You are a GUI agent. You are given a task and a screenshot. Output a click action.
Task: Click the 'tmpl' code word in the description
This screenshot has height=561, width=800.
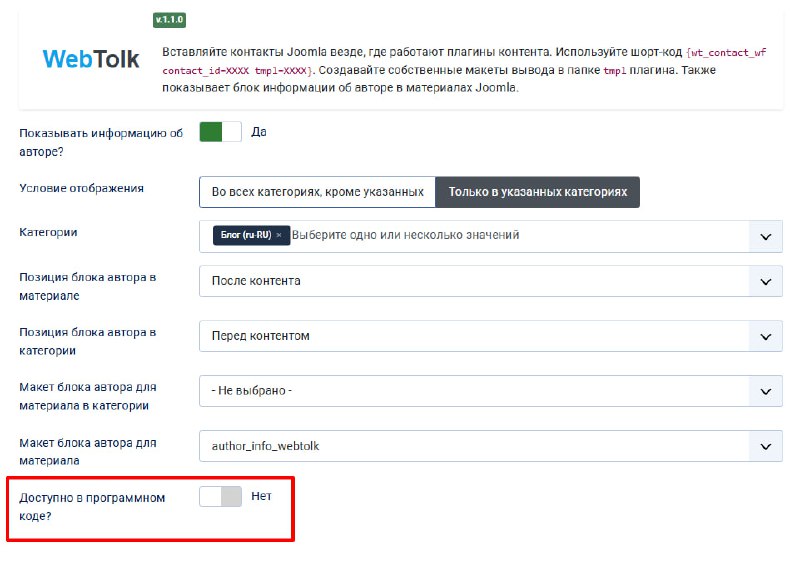[x=614, y=70]
